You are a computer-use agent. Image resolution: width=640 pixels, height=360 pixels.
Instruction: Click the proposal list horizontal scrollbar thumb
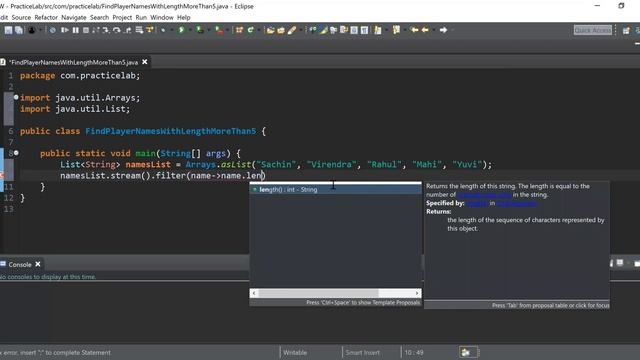[x=318, y=293]
